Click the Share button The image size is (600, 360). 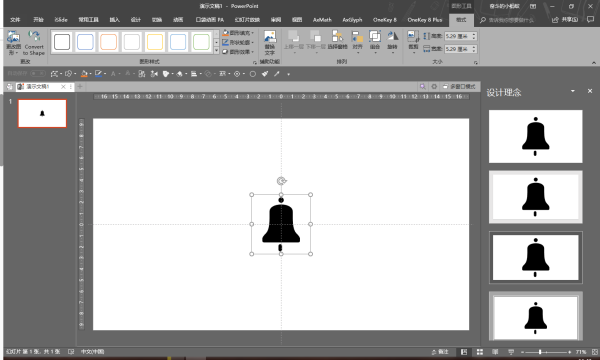tap(565, 20)
